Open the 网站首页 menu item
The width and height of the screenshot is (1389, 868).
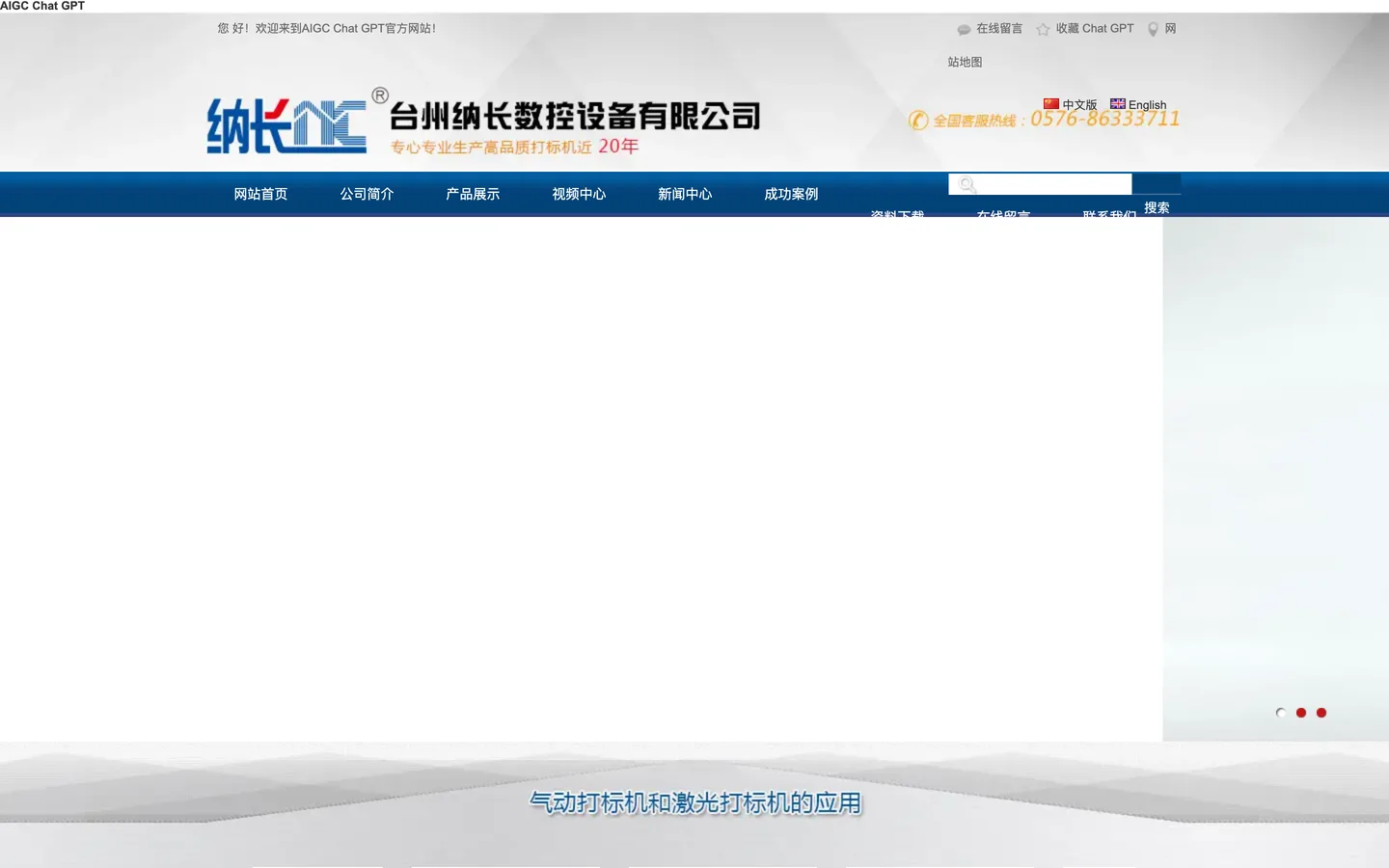click(x=260, y=194)
